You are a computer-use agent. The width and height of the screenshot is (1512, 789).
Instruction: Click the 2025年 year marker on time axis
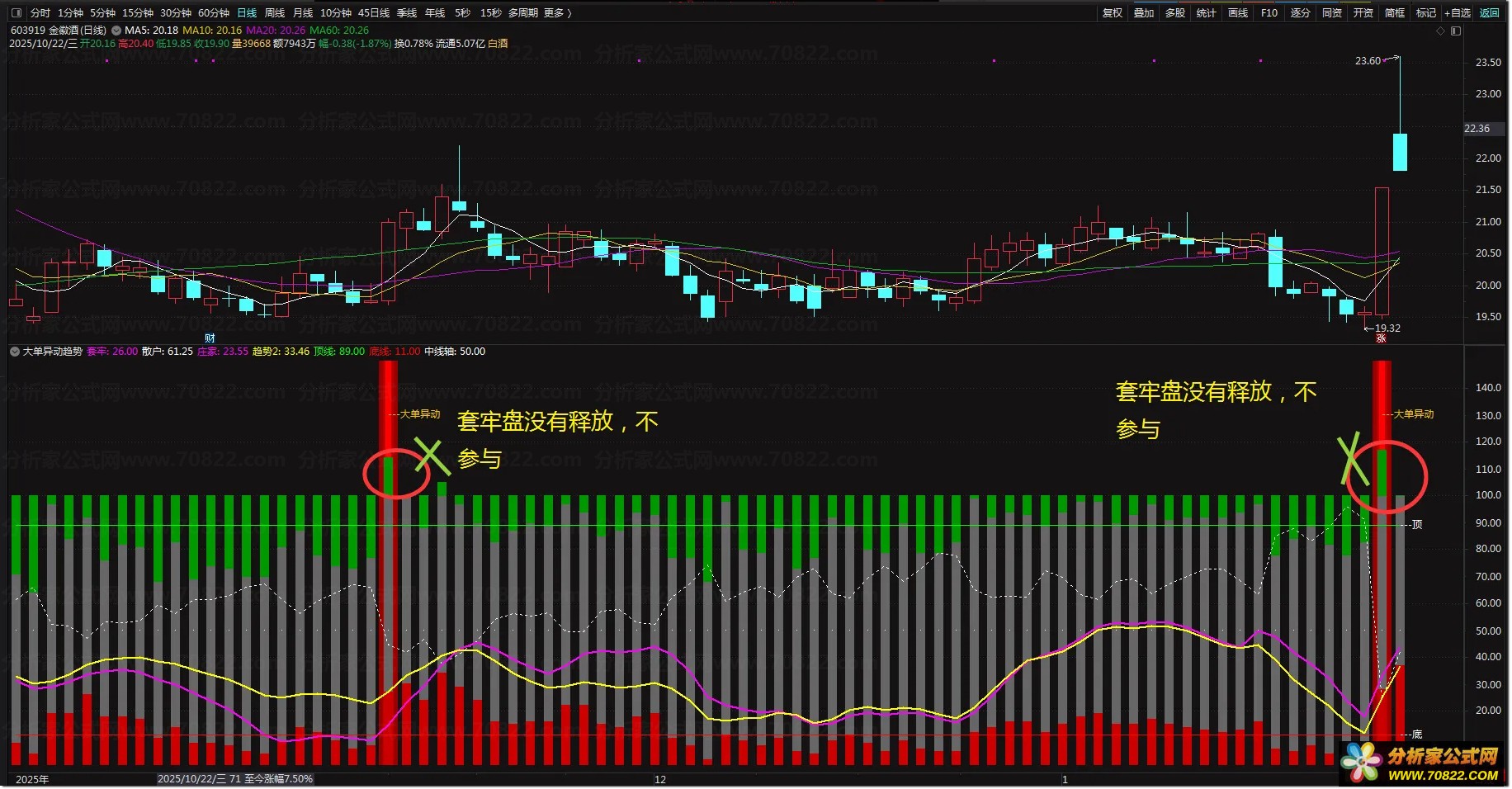[x=32, y=780]
